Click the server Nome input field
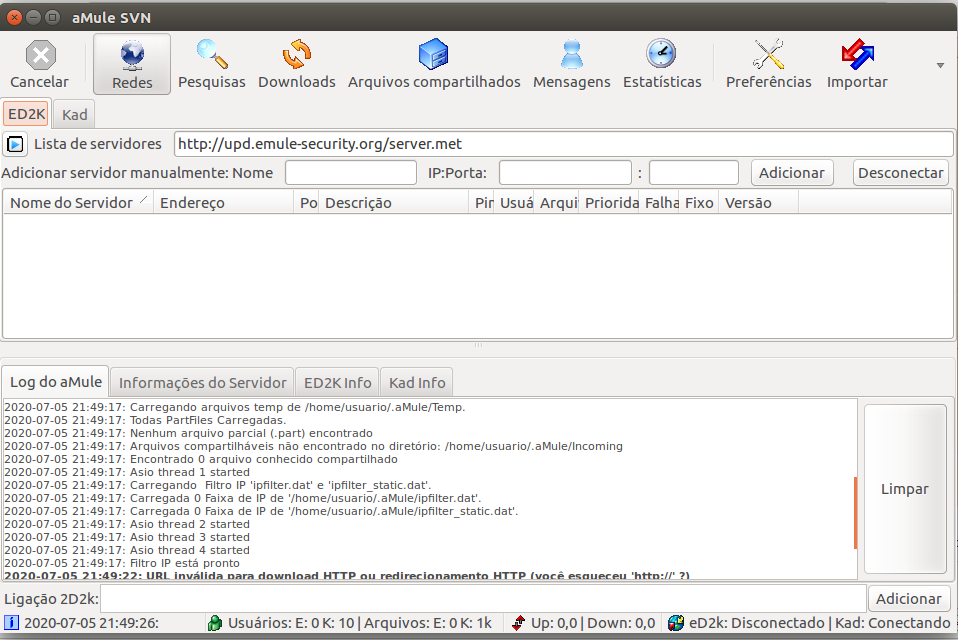Screen dimensions: 958x640 coord(351,173)
